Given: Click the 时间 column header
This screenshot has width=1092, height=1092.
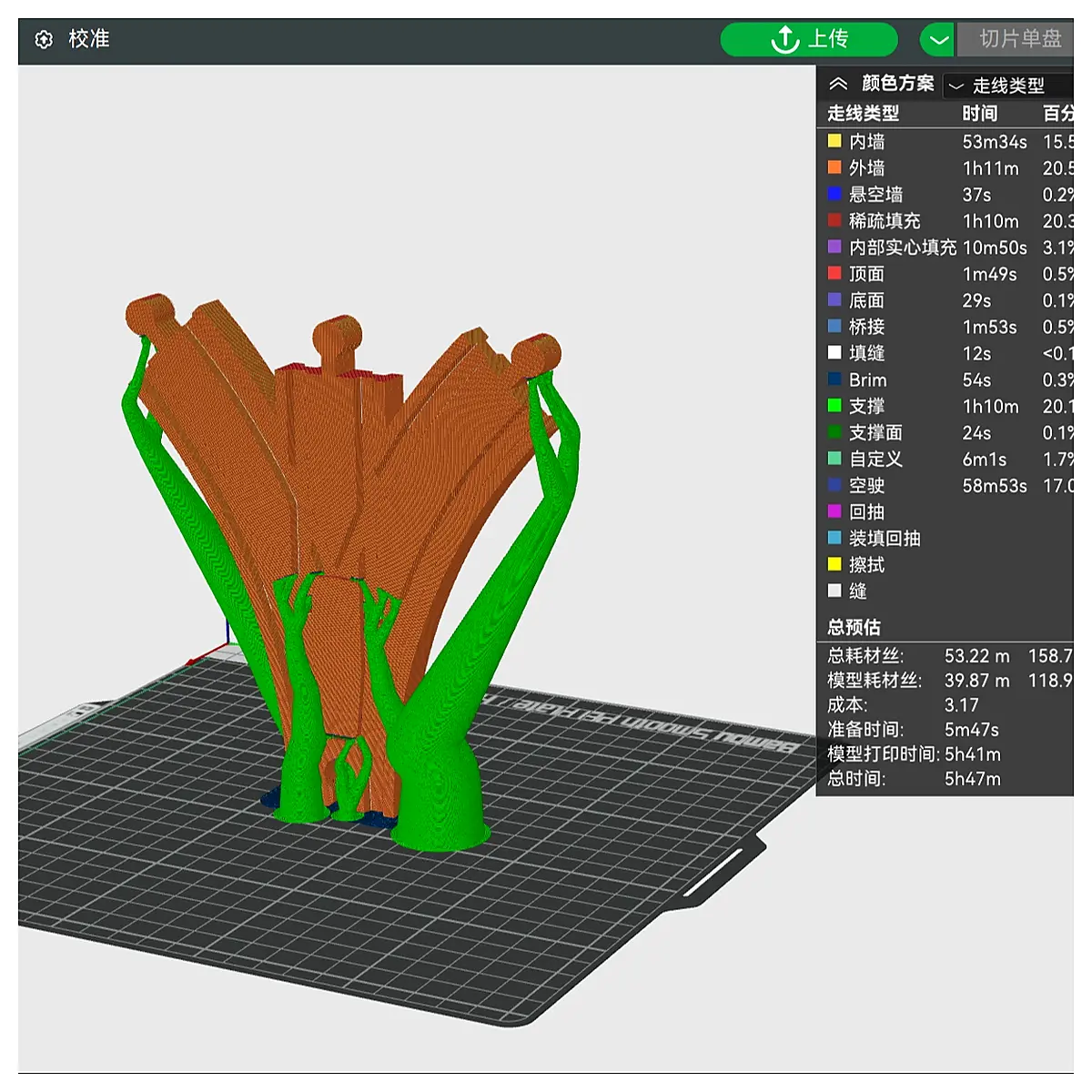Looking at the screenshot, I should coord(980,114).
